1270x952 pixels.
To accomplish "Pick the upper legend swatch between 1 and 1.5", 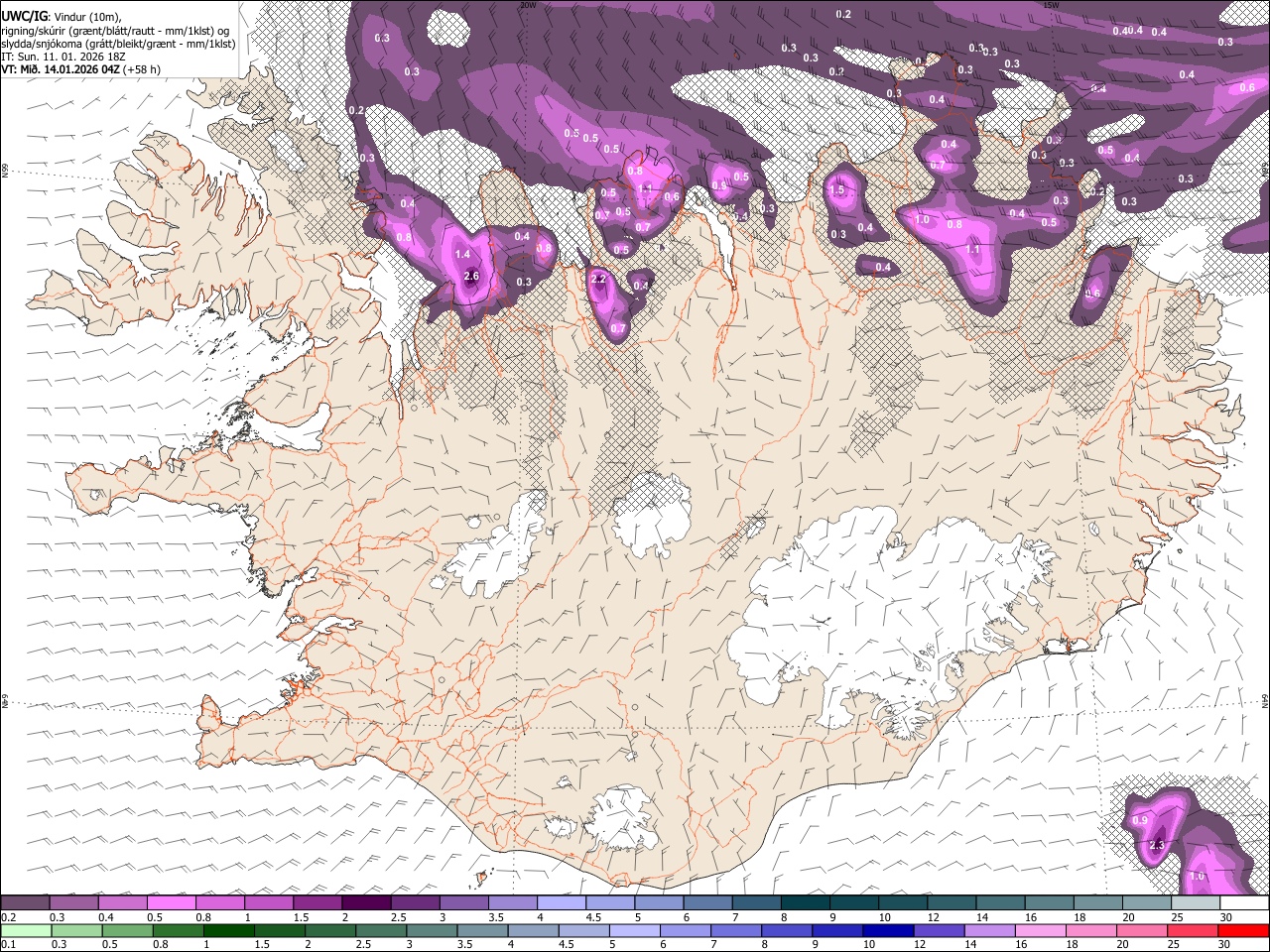I will 268,903.
